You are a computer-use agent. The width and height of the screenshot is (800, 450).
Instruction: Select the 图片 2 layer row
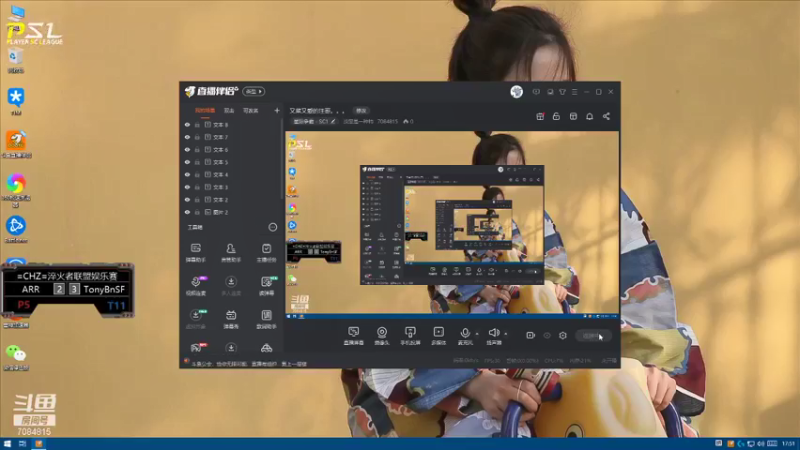point(231,212)
